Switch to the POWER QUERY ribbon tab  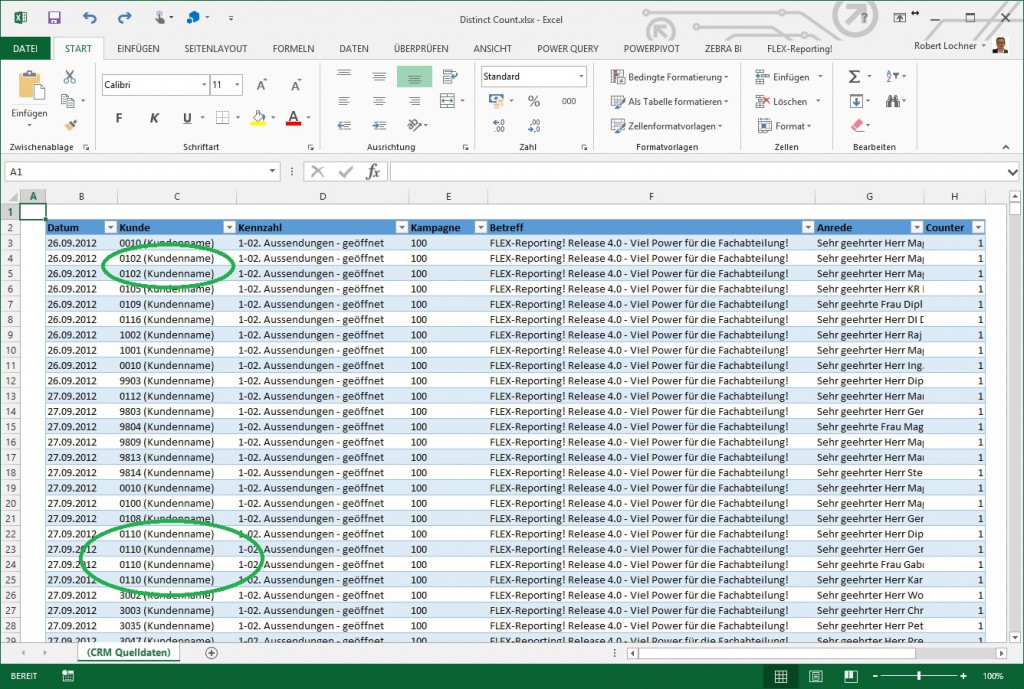click(x=568, y=48)
